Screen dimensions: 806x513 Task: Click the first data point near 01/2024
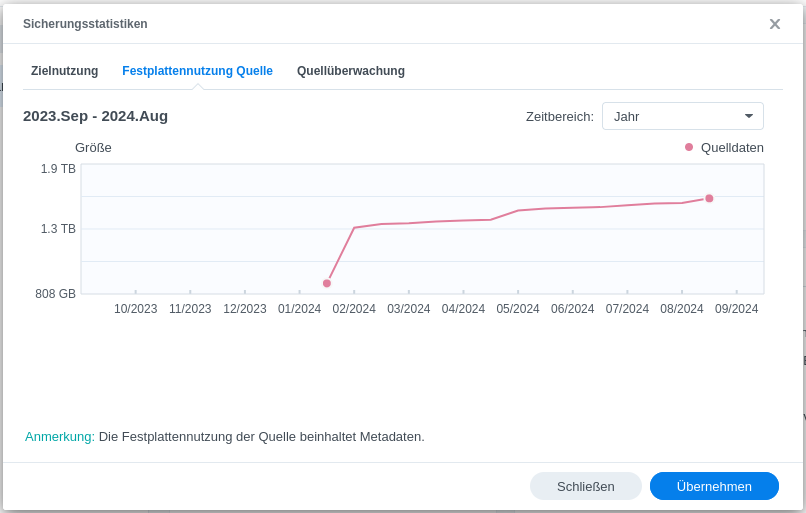tap(327, 283)
